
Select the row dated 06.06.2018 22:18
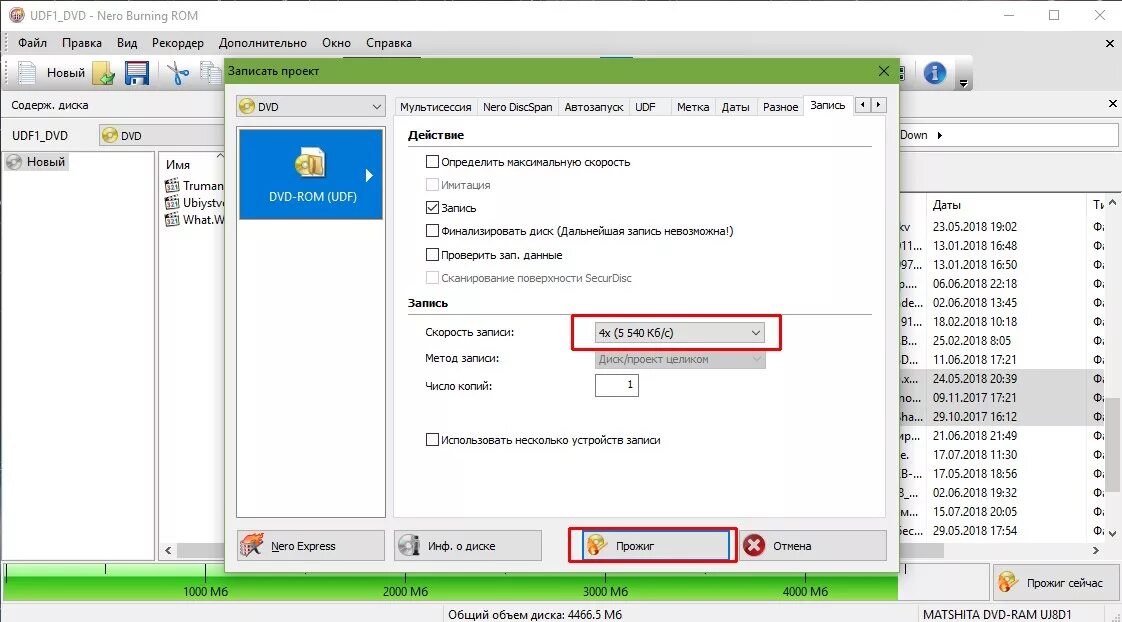pyautogui.click(x=974, y=283)
